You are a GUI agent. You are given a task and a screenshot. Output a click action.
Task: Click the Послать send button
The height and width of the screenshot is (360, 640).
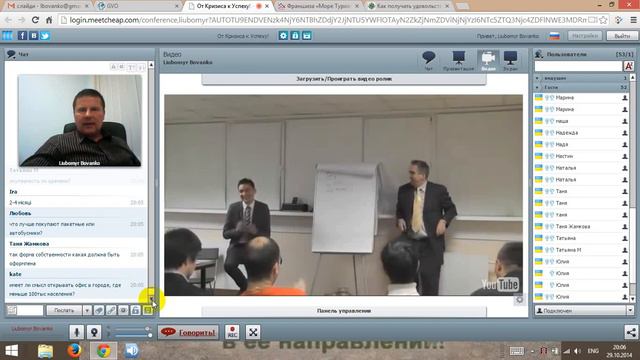point(64,311)
